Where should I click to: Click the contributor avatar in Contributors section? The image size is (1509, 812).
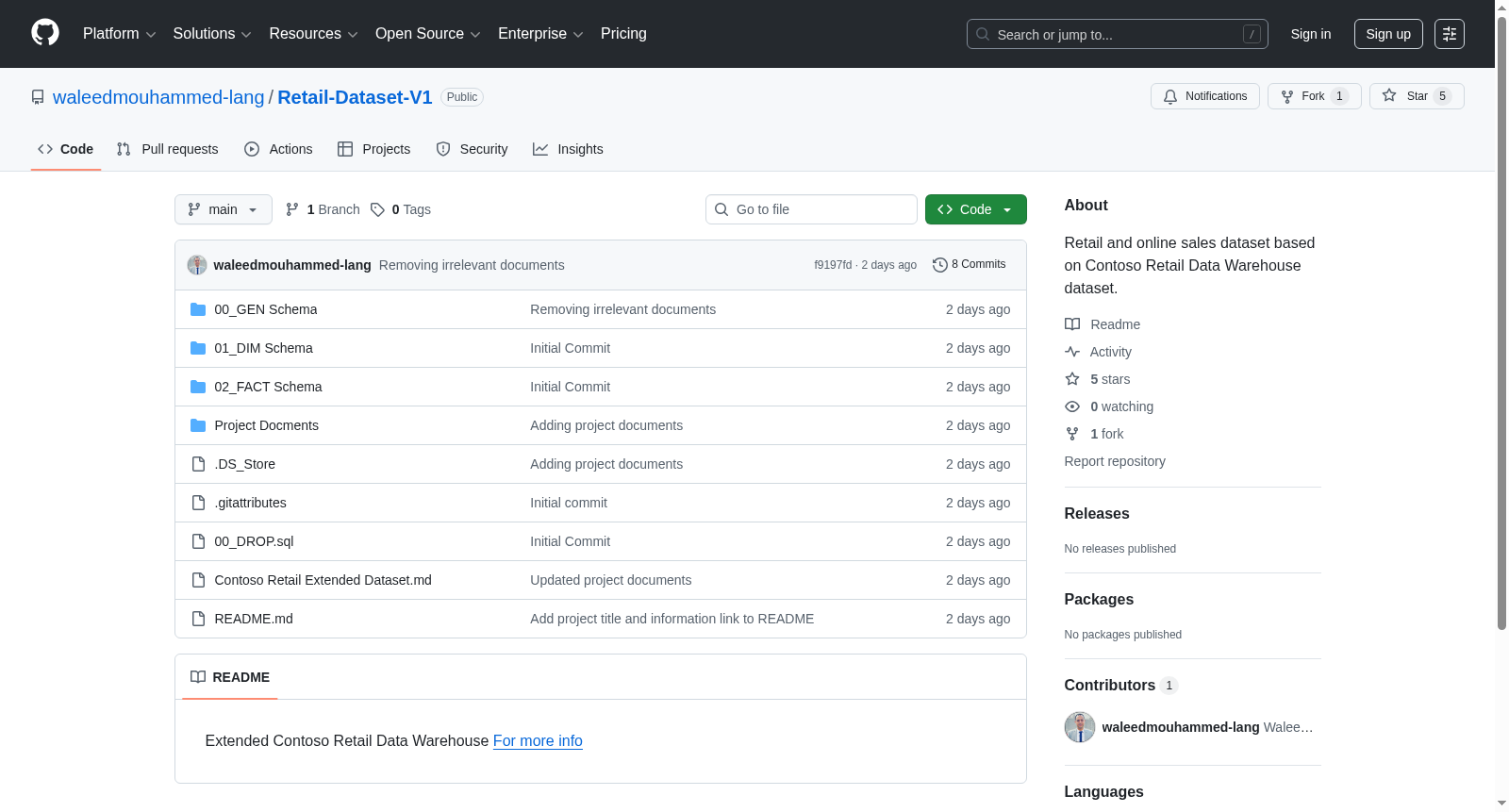point(1080,727)
